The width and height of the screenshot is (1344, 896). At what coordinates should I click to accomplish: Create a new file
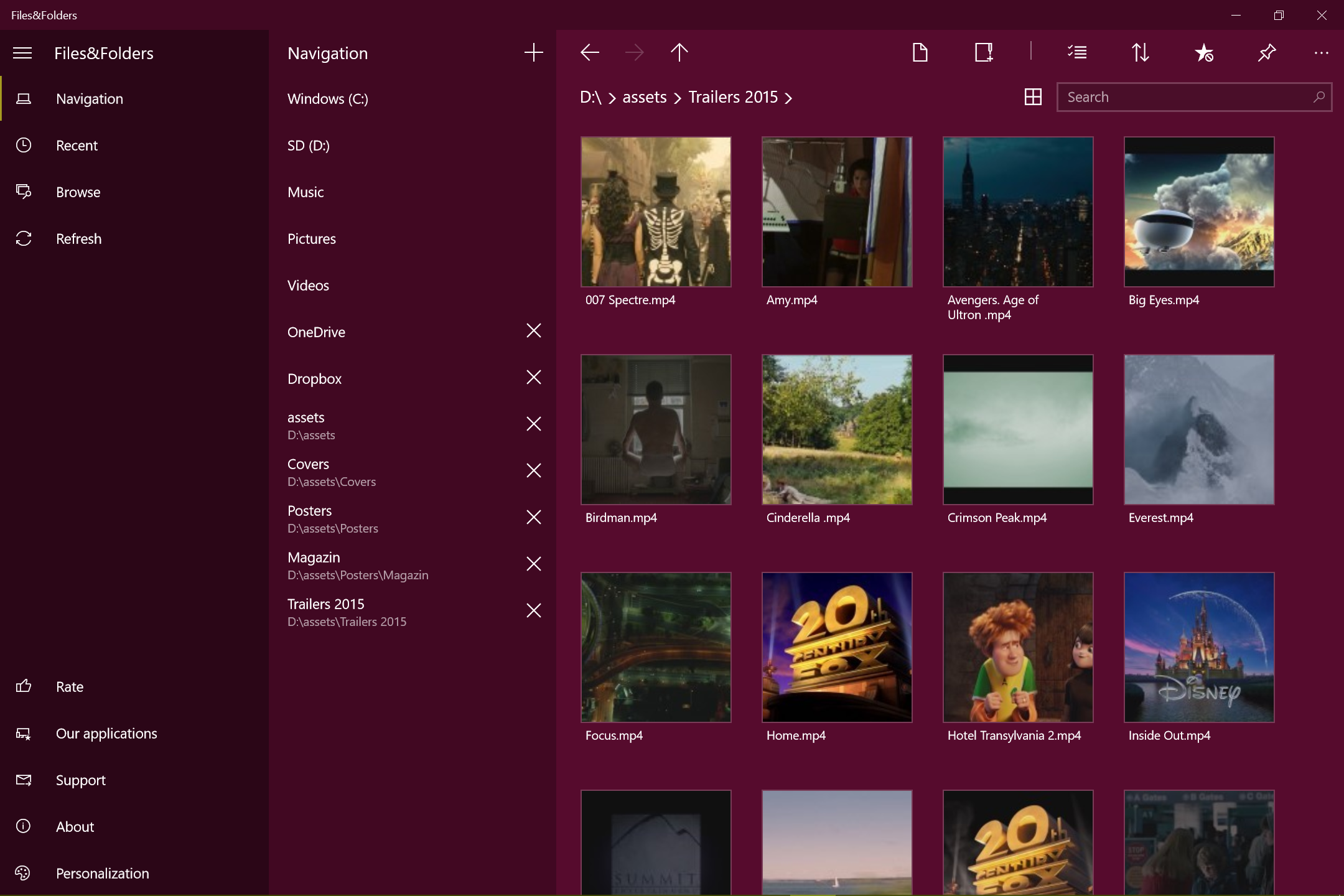tap(920, 52)
